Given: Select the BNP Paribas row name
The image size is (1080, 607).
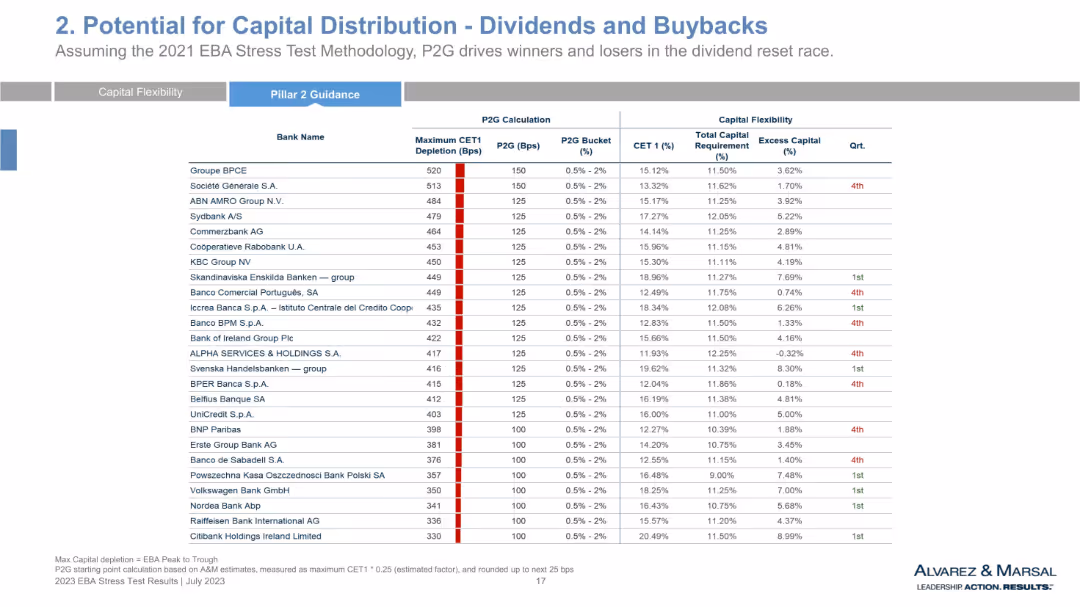Looking at the screenshot, I should tap(216, 429).
